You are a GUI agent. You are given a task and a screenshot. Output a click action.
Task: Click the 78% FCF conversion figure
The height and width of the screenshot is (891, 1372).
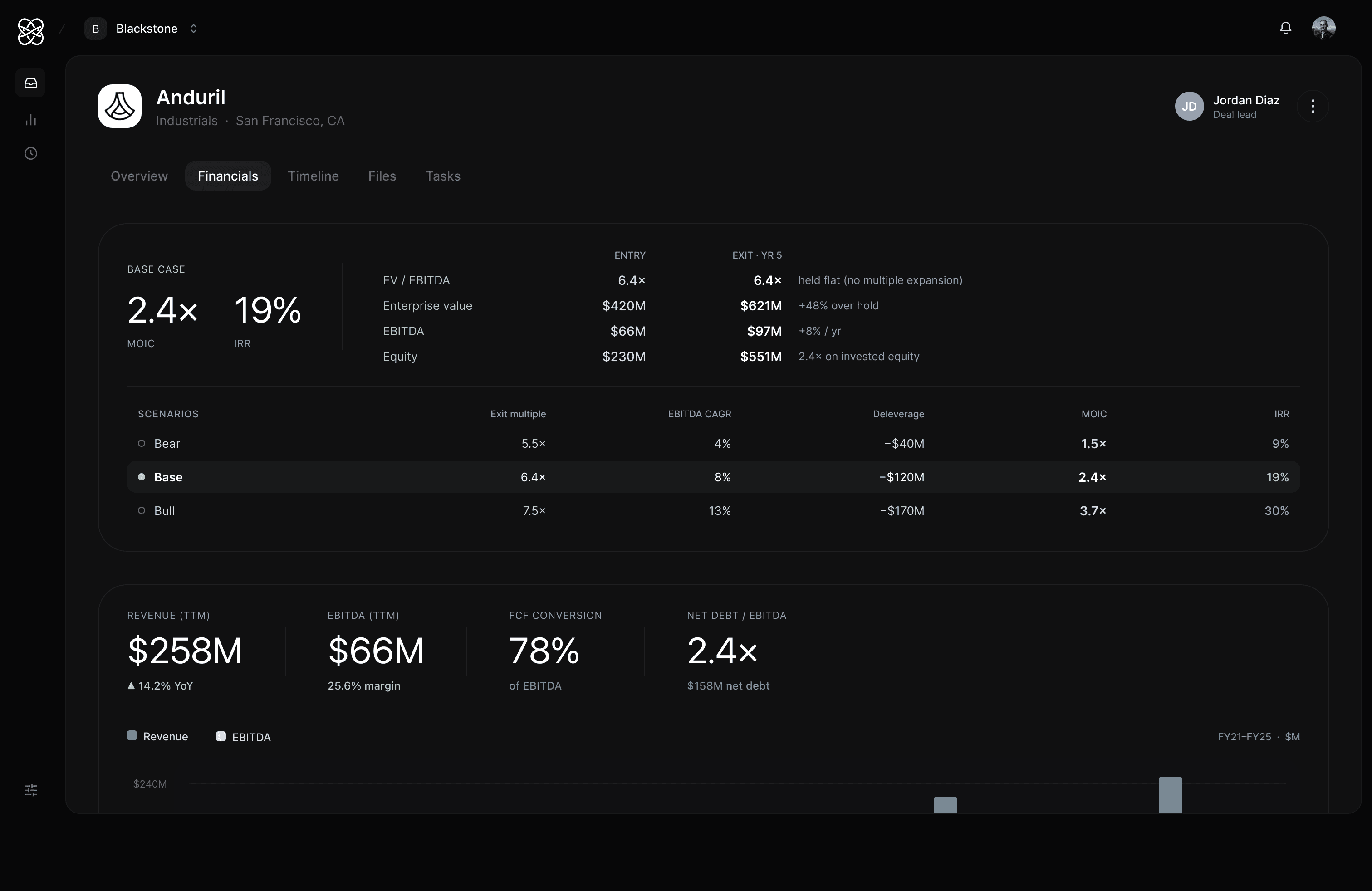coord(544,651)
